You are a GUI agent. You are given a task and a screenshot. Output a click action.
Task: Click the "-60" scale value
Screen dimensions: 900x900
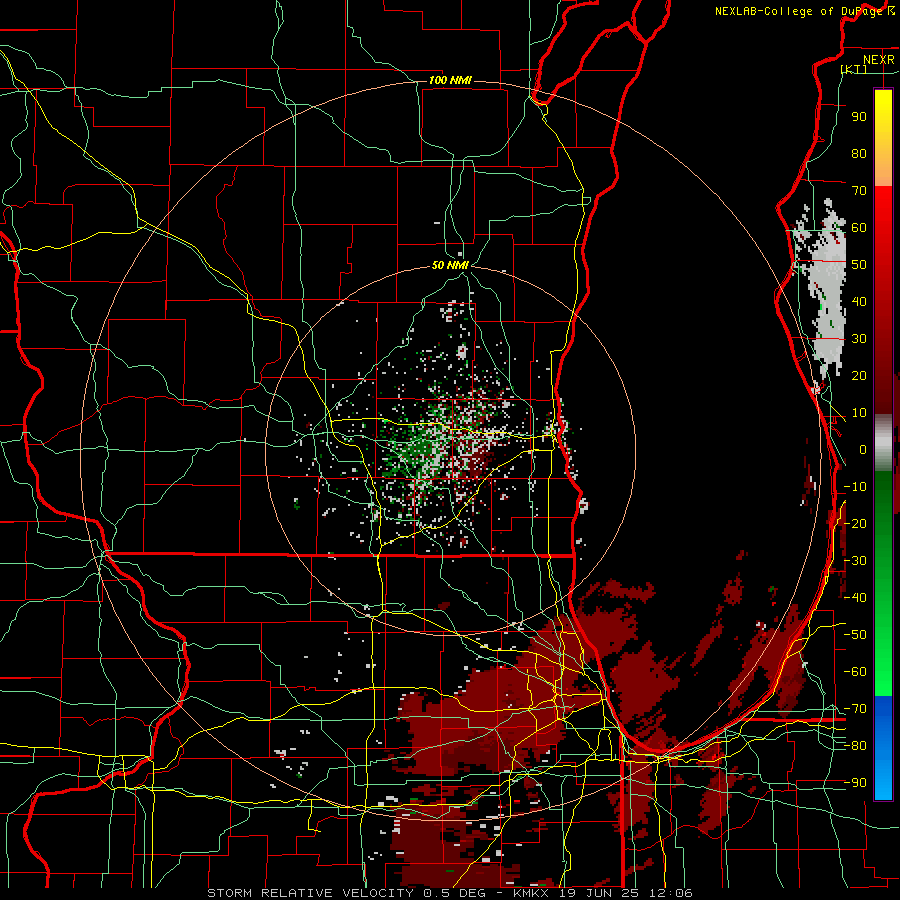click(x=855, y=672)
